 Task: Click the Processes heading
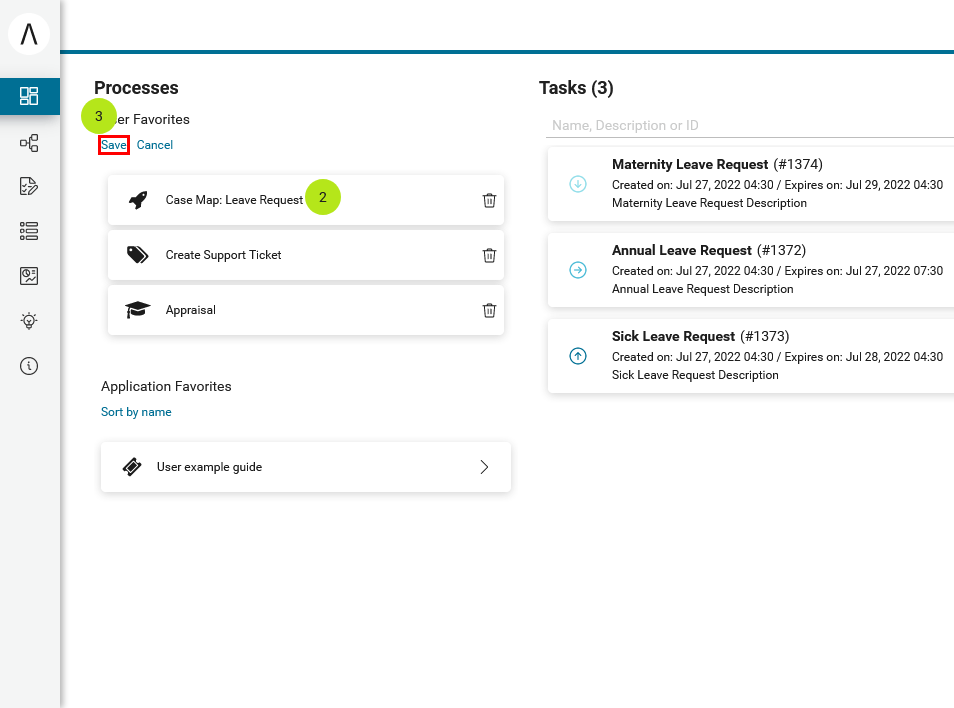click(x=136, y=88)
